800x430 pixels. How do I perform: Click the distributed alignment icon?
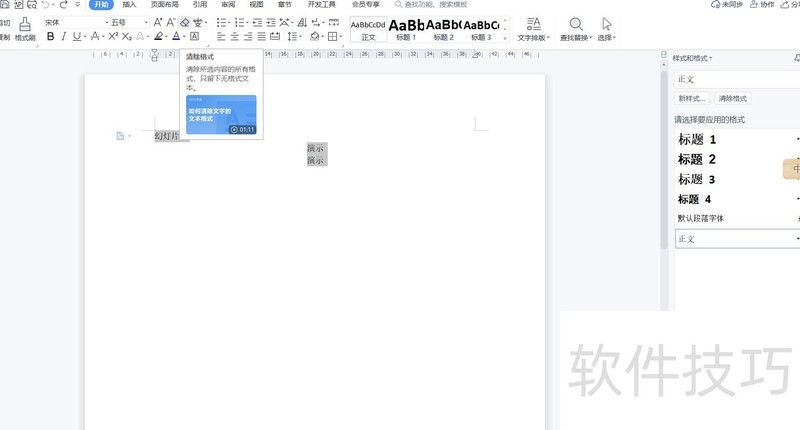(275, 36)
